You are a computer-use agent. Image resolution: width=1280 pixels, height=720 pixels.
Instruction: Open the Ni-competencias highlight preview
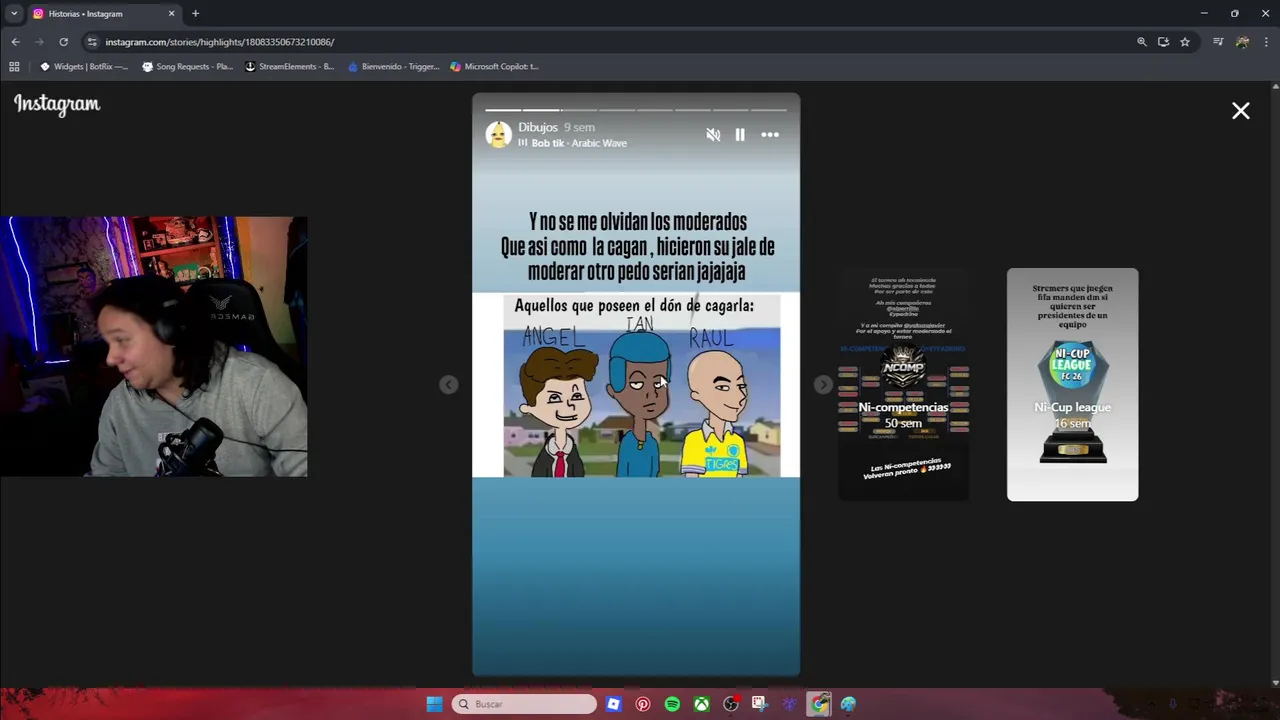point(903,384)
